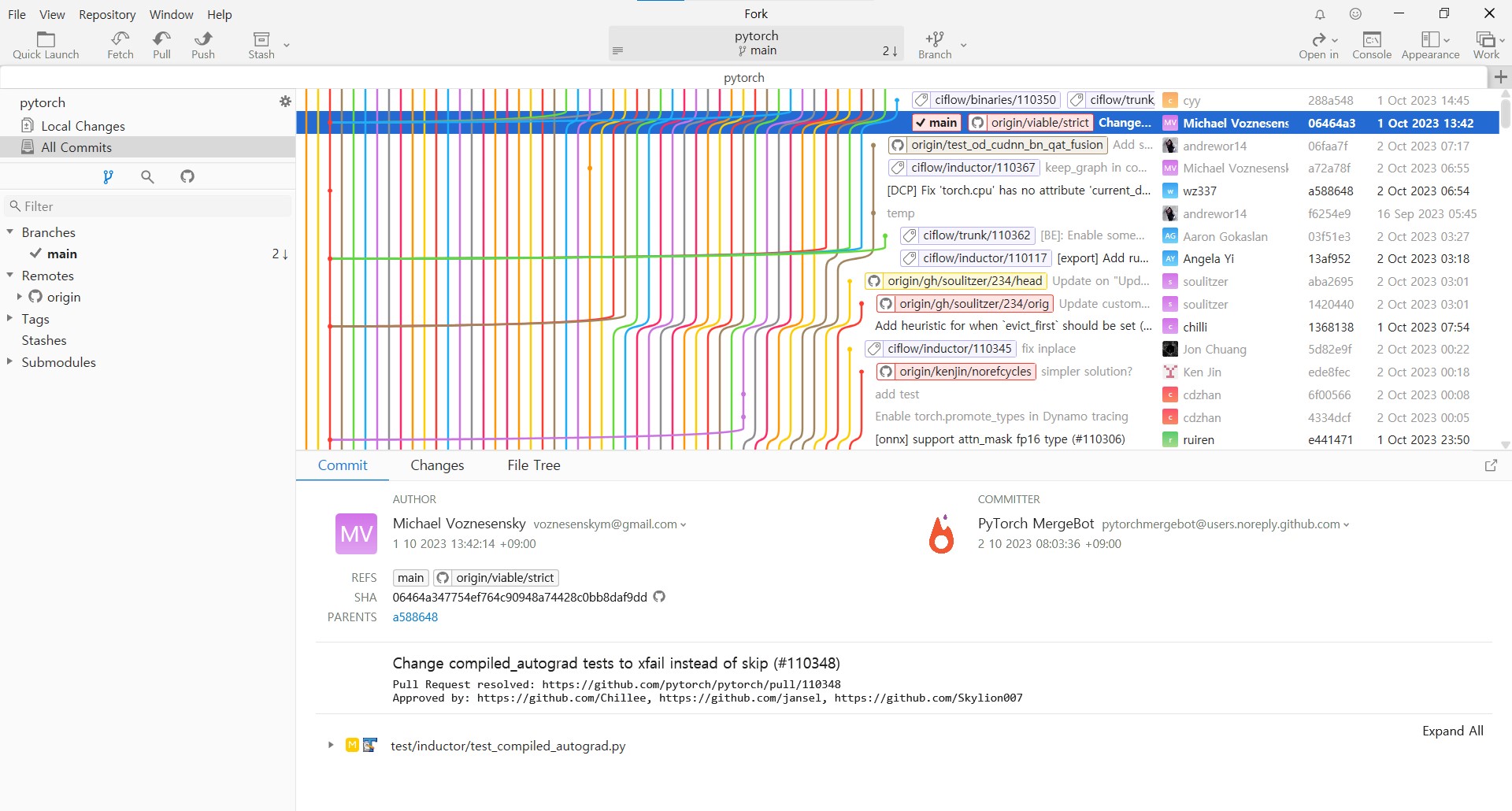Expand the Submodules section
Screen dimensions: 1512x811
(x=10, y=361)
